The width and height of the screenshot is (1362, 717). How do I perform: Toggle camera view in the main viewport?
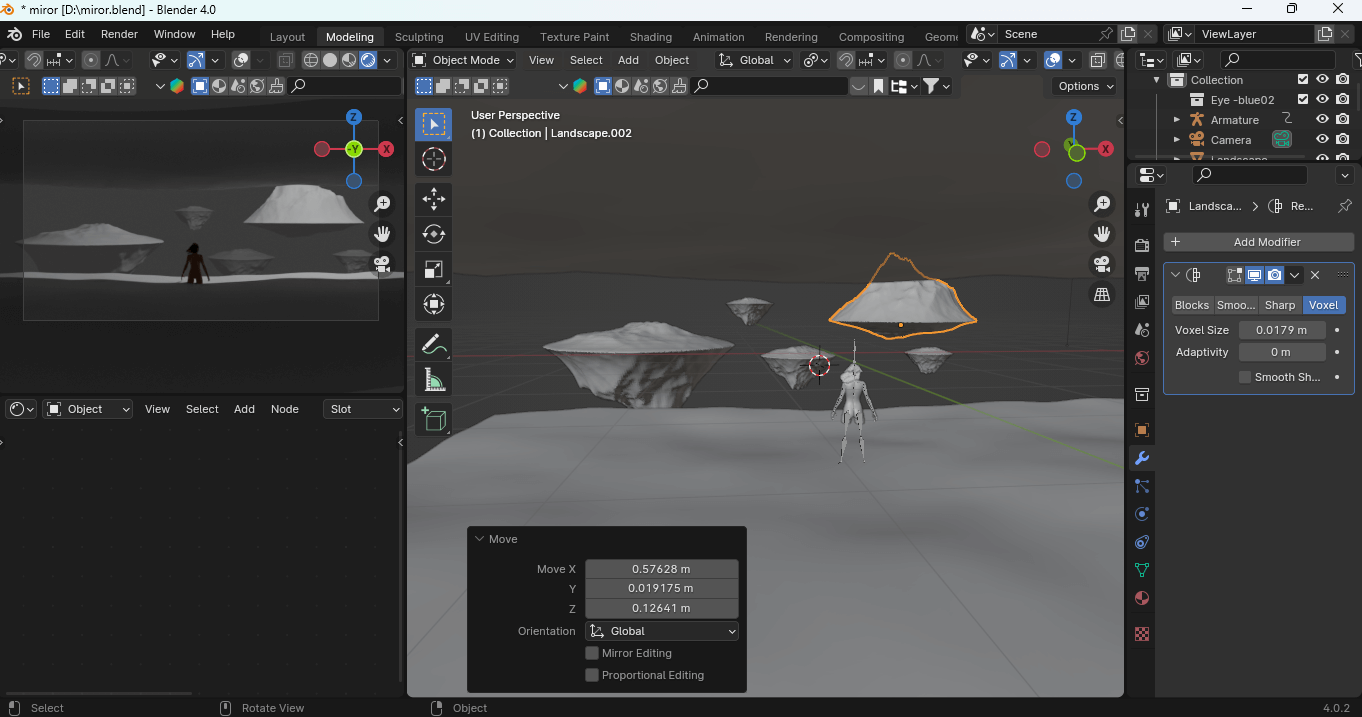(x=1102, y=264)
